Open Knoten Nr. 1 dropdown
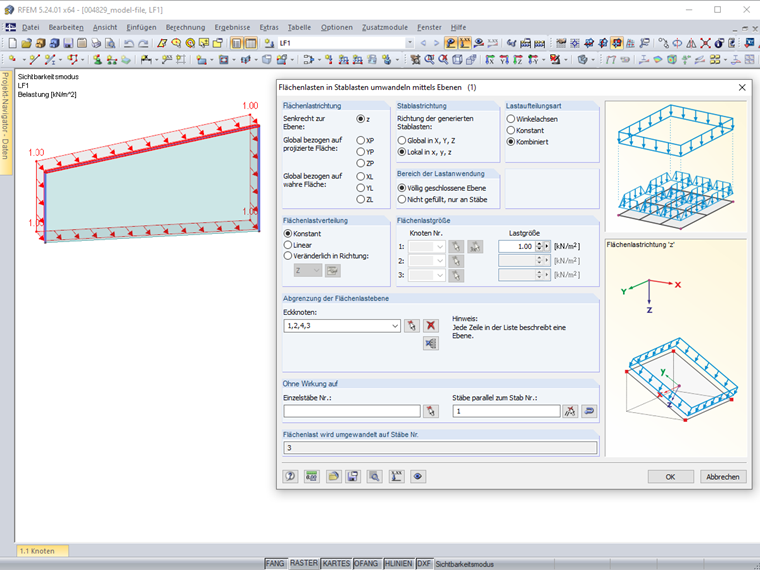This screenshot has height=570, width=760. coord(440,247)
